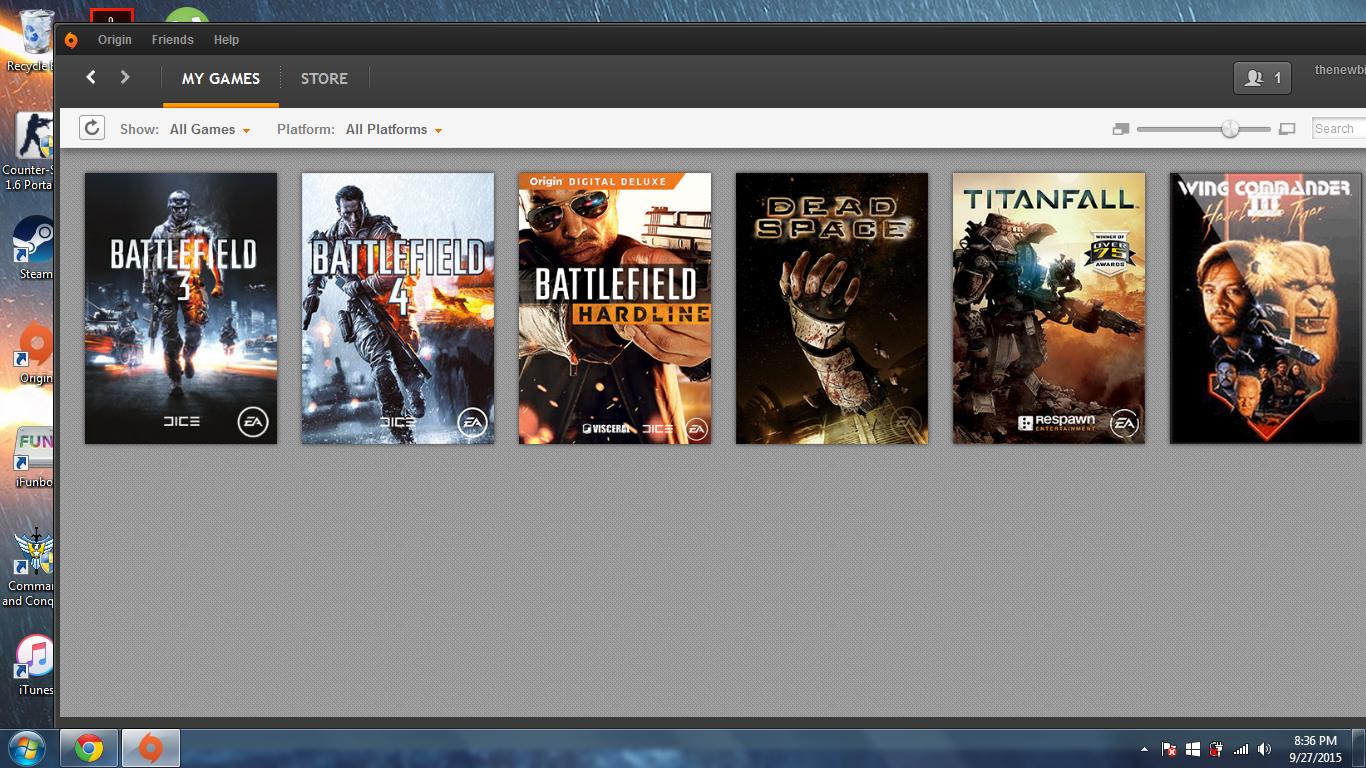Select the Steam desktop shortcut
Viewport: 1366px width, 768px height.
coord(34,248)
